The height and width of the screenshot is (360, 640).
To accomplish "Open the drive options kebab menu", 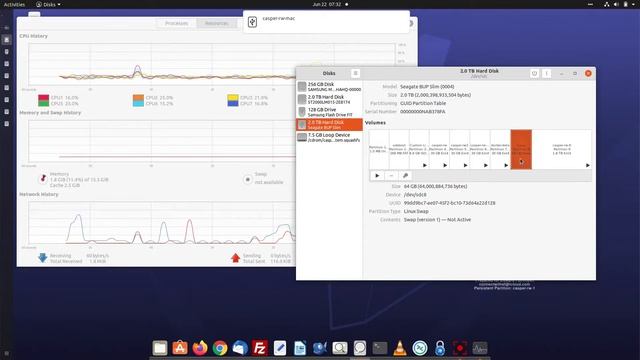I will [x=547, y=73].
